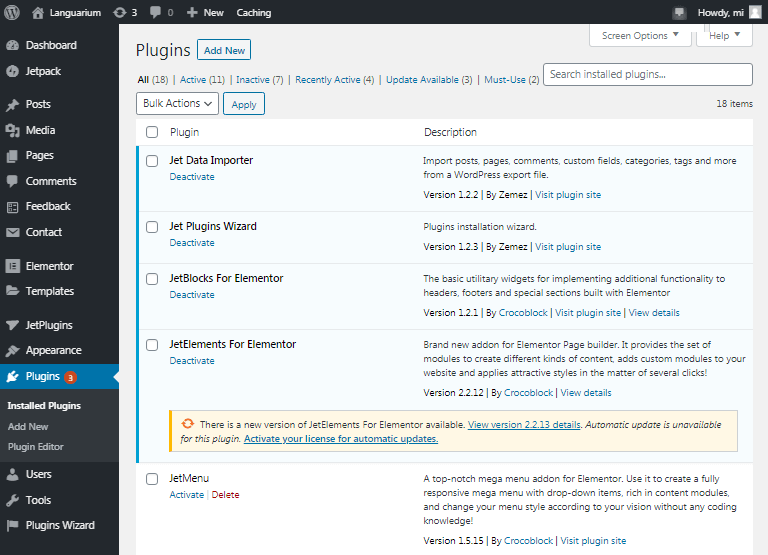Click the Templates folder icon
Image resolution: width=768 pixels, height=555 pixels.
tap(13, 291)
